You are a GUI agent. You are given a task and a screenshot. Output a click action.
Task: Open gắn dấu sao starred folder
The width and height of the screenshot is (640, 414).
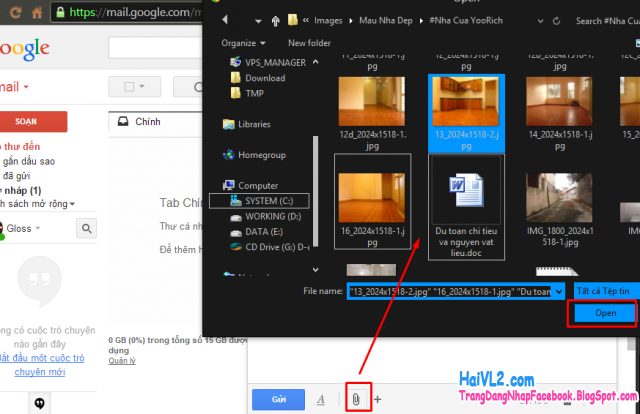pos(28,161)
